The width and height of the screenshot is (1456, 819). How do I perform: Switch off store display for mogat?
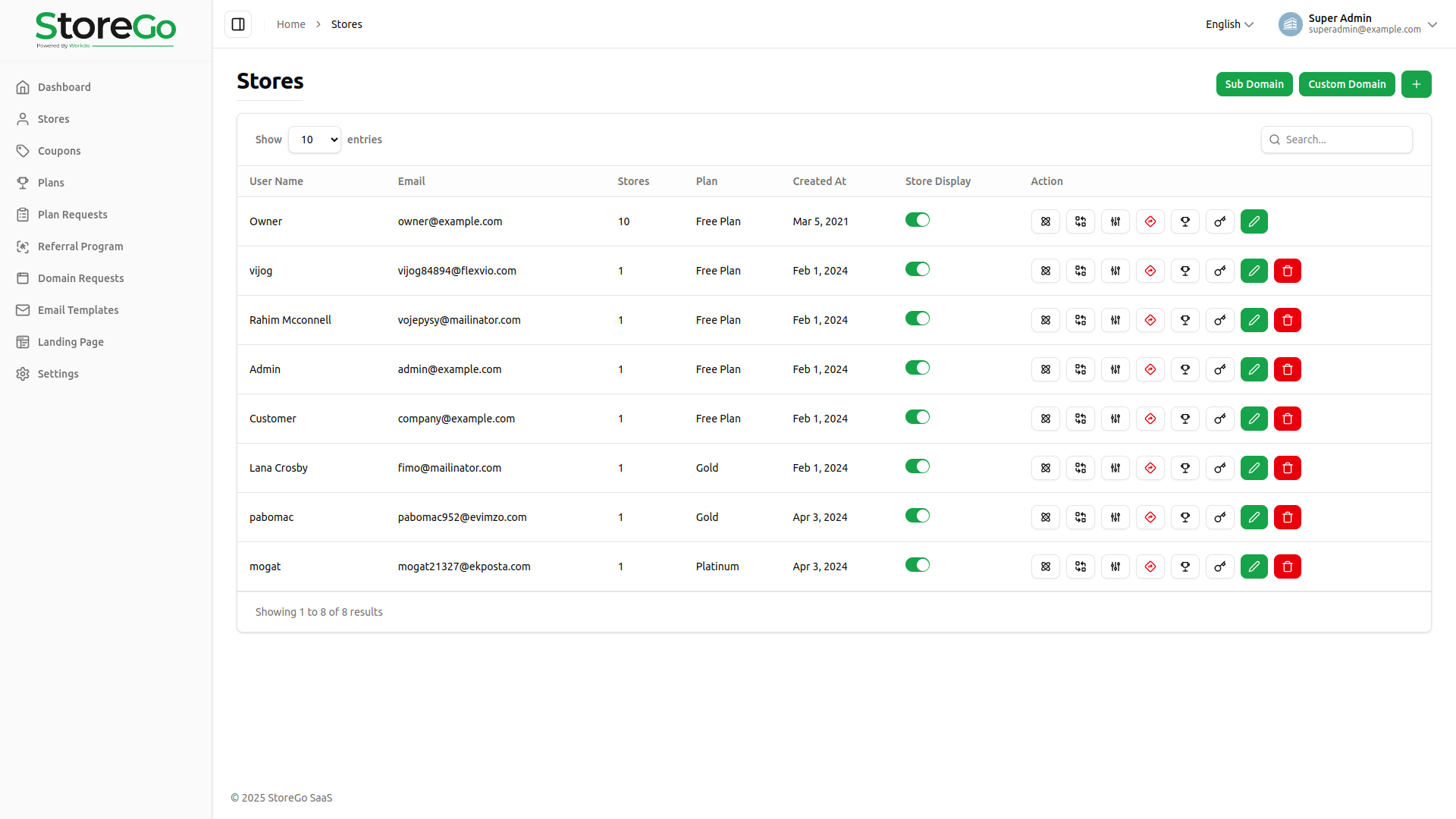(917, 565)
